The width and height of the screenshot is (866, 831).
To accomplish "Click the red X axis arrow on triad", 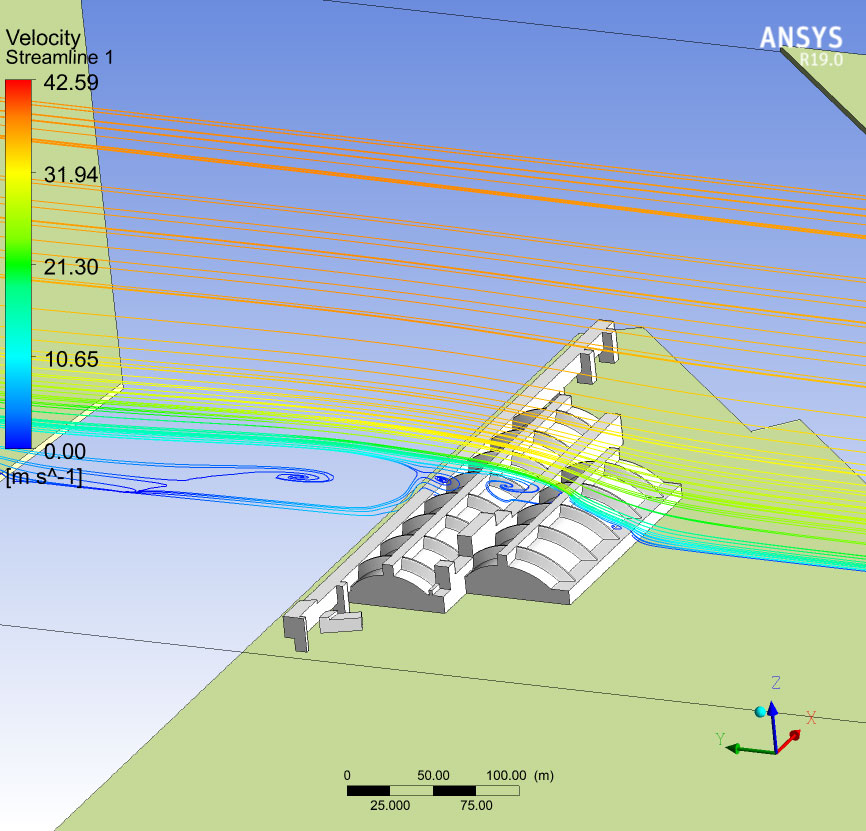I will [x=790, y=741].
